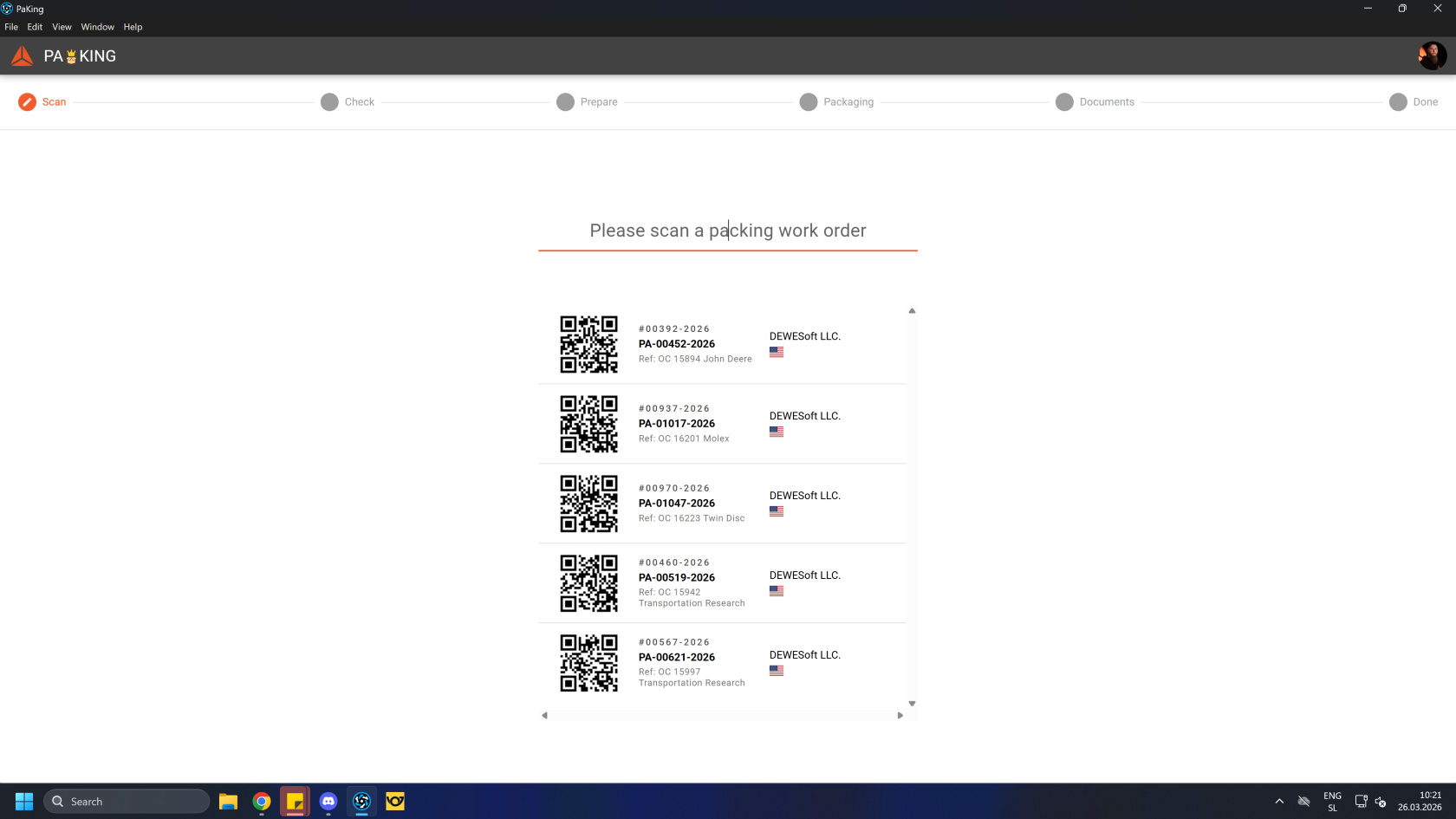Image resolution: width=1456 pixels, height=819 pixels.
Task: Click the US flag in the PA-00621-2026 row
Action: pyautogui.click(x=777, y=671)
